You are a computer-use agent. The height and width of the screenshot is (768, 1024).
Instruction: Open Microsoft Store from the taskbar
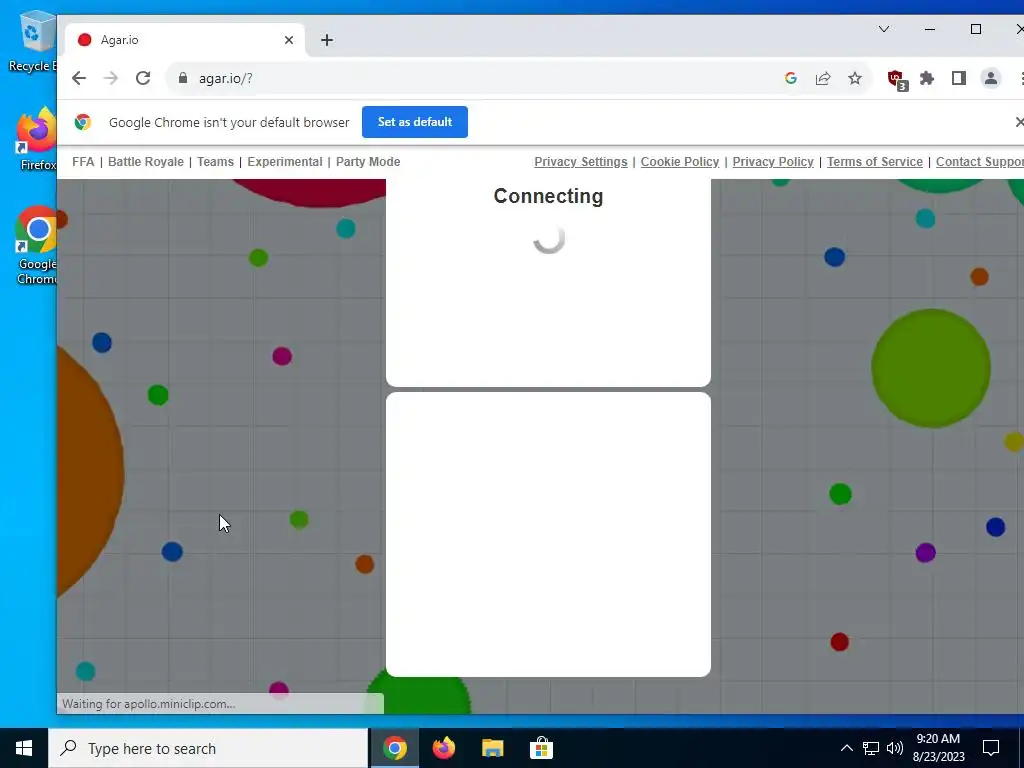point(541,748)
